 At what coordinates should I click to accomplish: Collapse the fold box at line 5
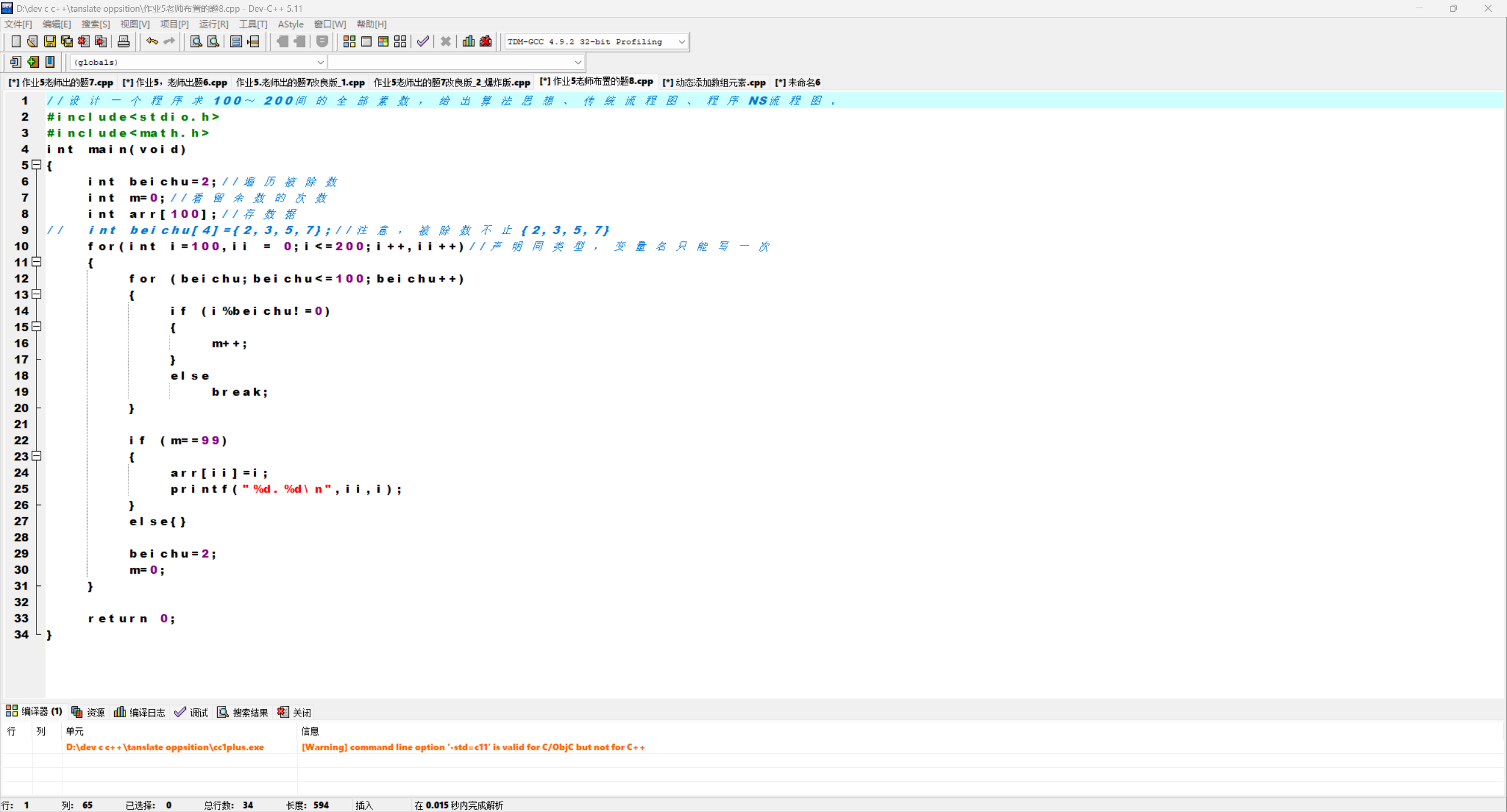[36, 165]
